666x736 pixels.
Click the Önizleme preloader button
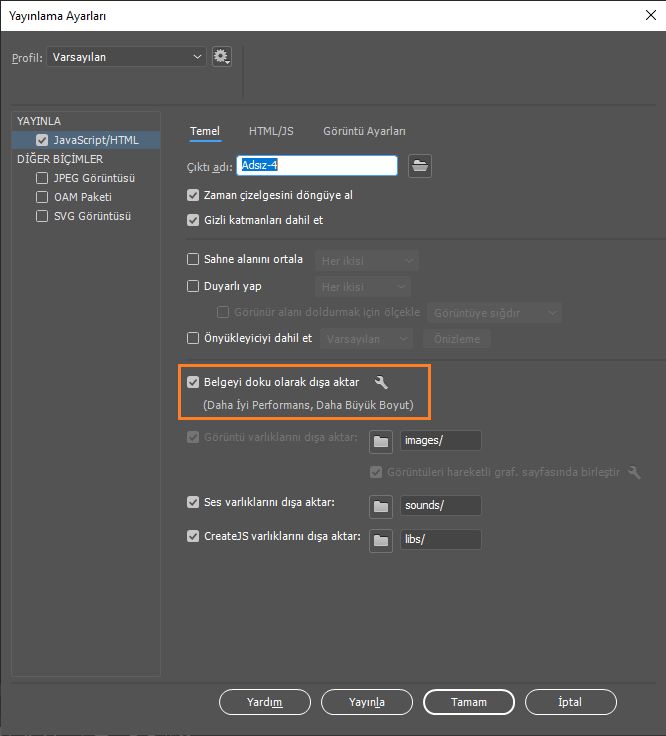(457, 339)
